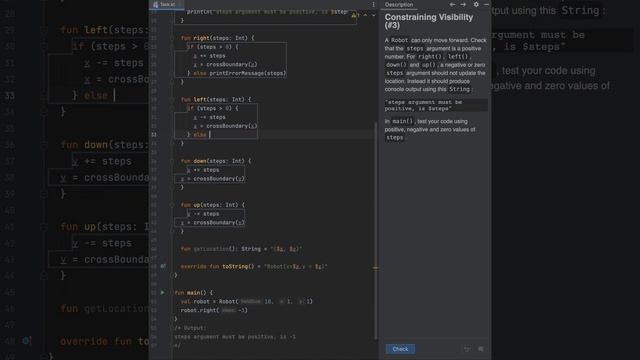Click the fun right(steps: Int) line
The image size is (640, 360).
218,38
